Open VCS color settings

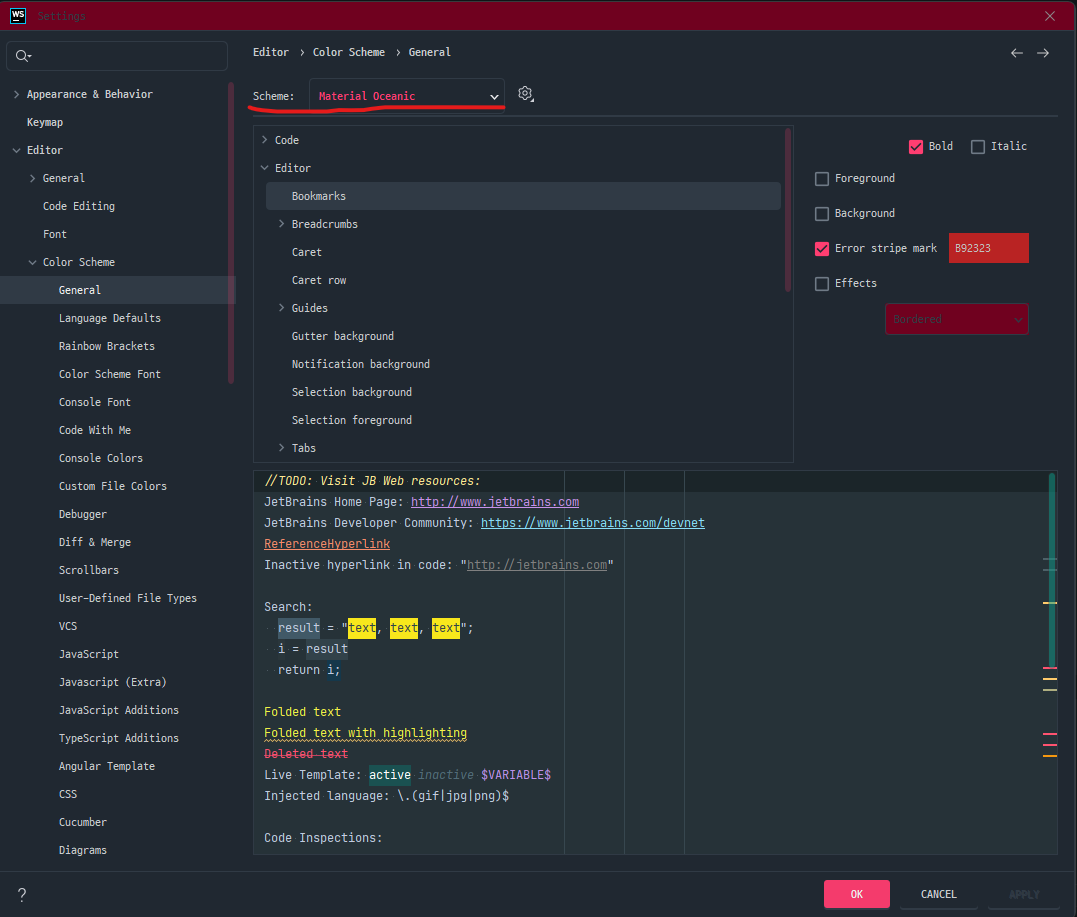pos(68,626)
